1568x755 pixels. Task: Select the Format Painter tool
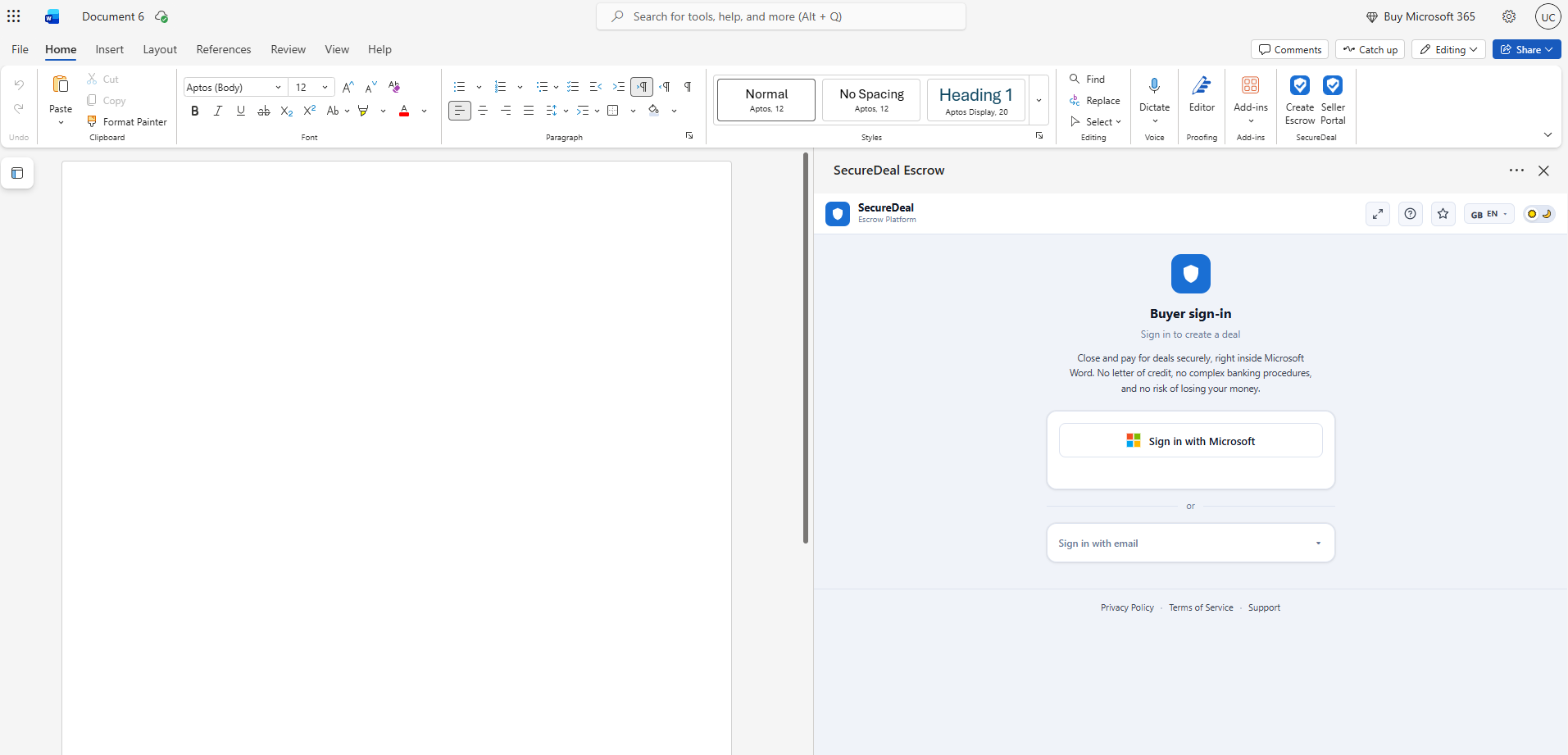click(x=127, y=121)
